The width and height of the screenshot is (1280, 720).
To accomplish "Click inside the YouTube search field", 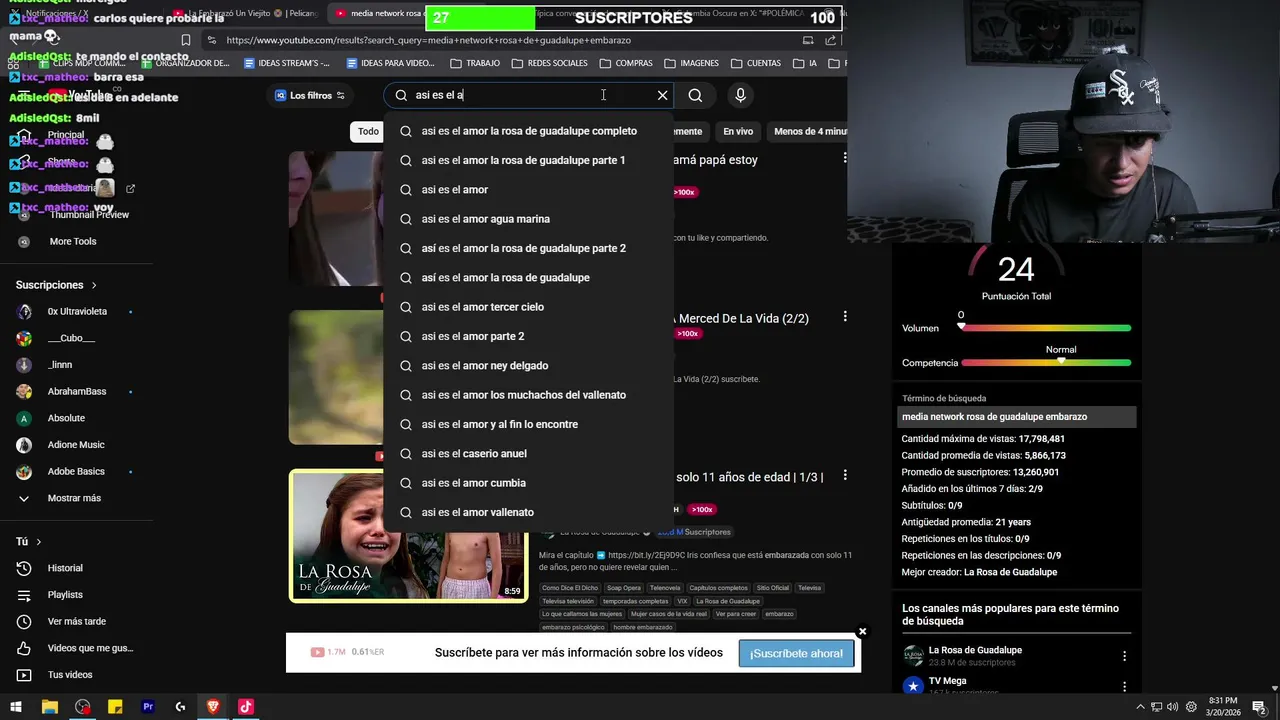I will tap(530, 95).
